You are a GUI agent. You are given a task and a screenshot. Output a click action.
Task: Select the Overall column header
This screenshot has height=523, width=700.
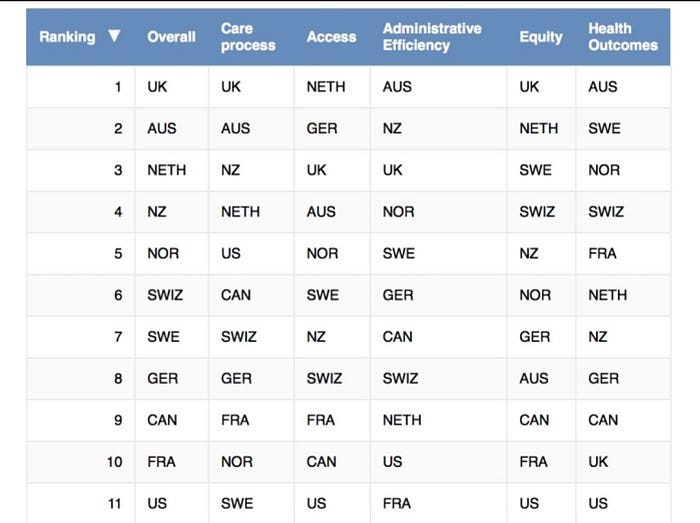click(171, 37)
